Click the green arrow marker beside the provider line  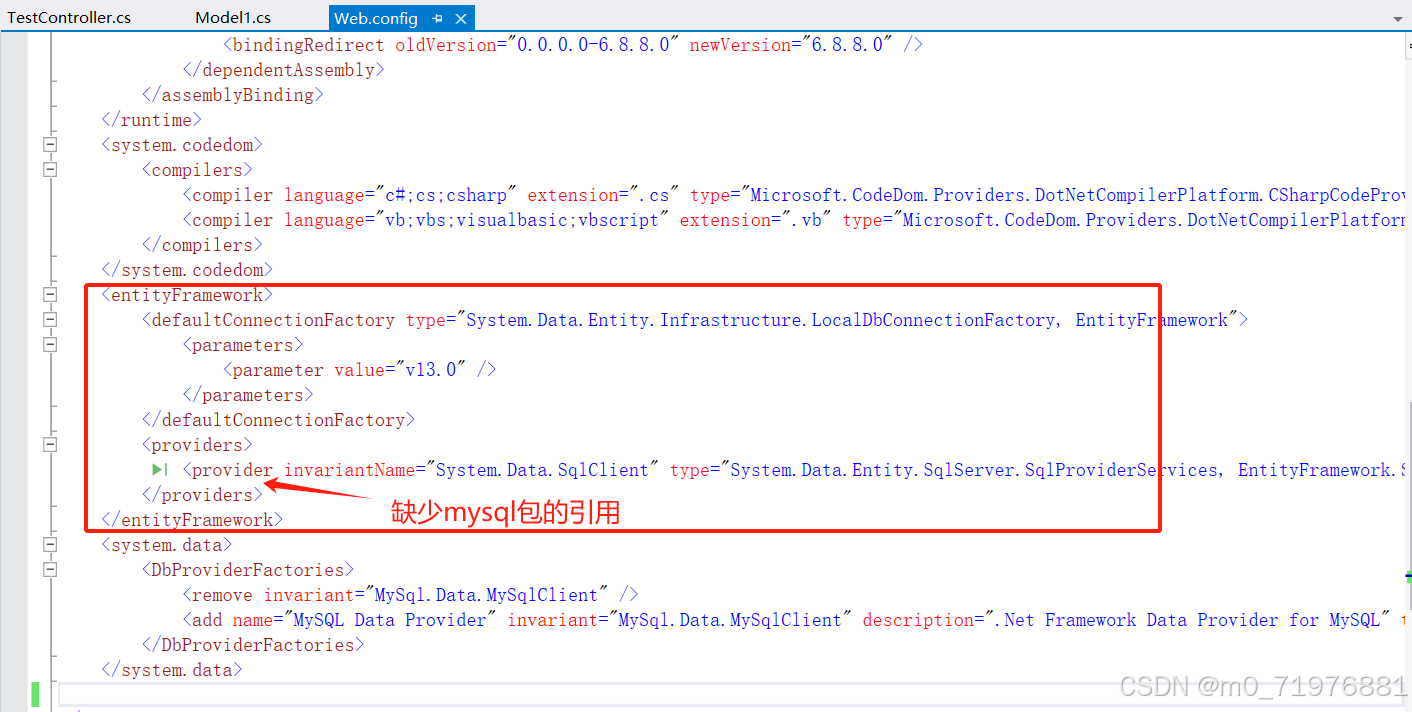(158, 469)
